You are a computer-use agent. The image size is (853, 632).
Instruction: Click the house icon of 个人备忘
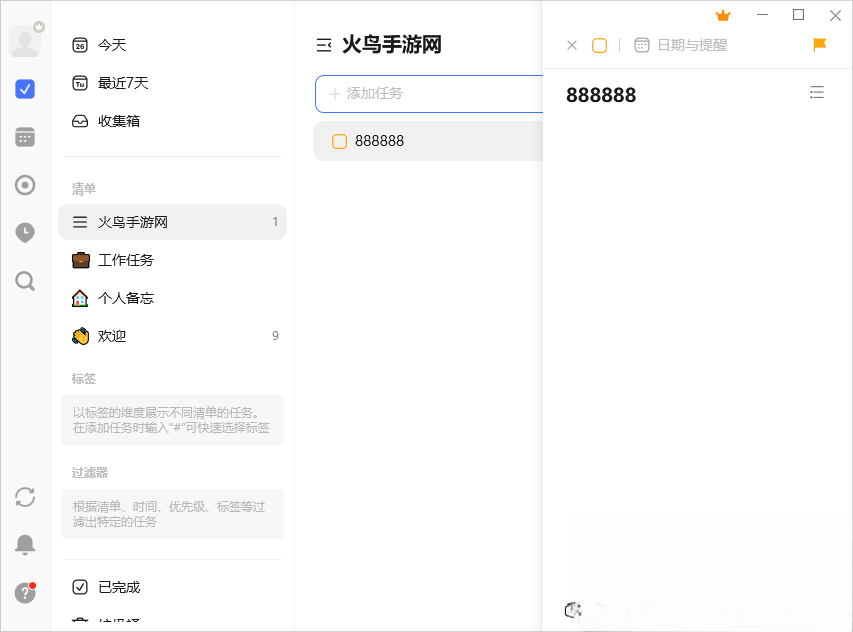tap(80, 298)
